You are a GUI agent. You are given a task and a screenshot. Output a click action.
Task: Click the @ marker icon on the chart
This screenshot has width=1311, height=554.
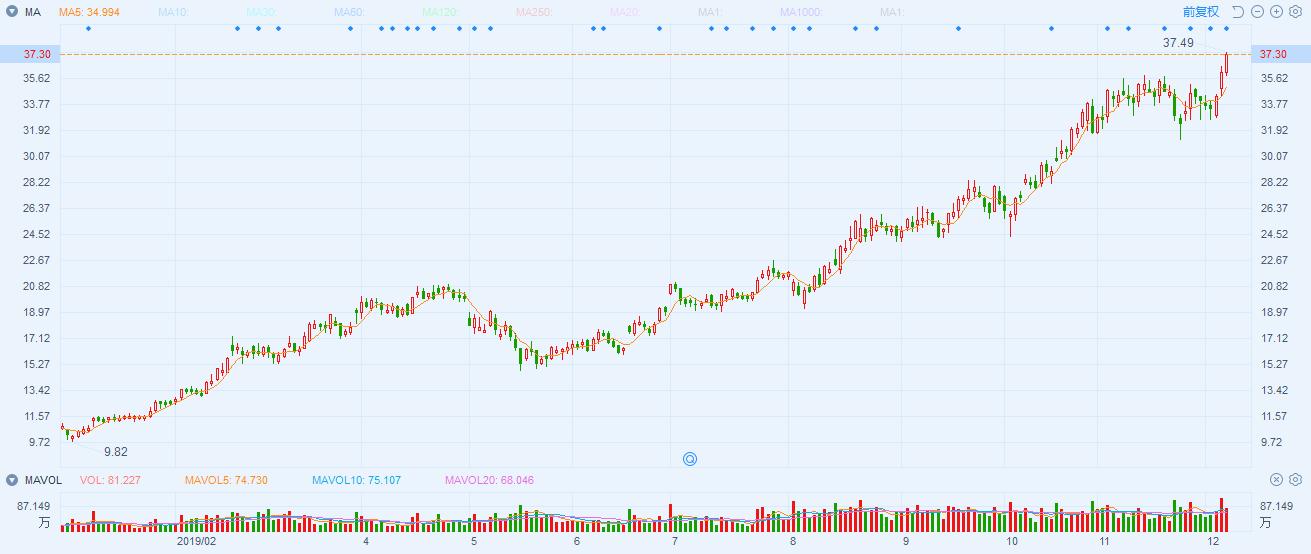point(689,459)
